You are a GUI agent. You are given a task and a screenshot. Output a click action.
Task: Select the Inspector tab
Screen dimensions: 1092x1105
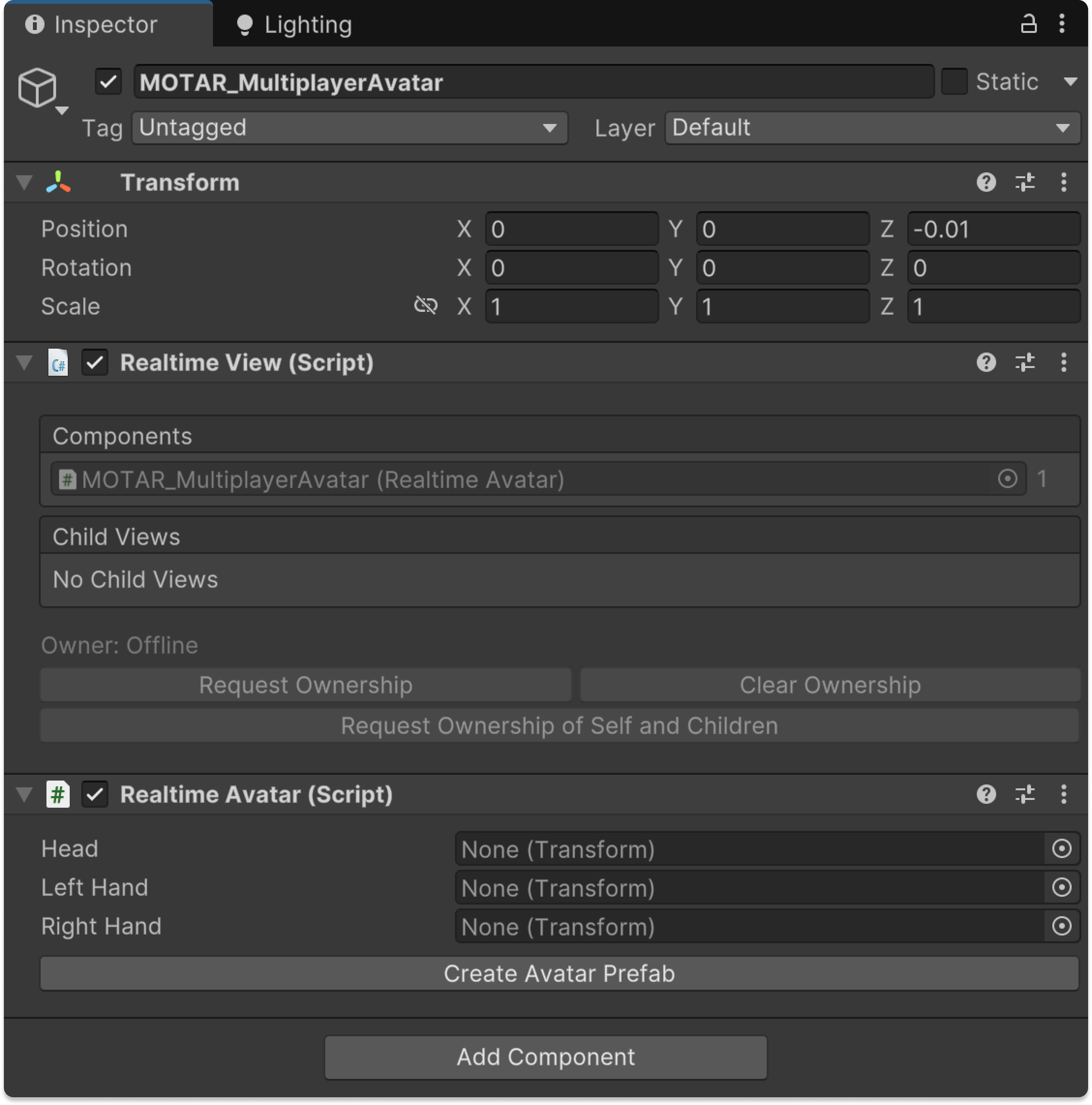pyautogui.click(x=91, y=25)
